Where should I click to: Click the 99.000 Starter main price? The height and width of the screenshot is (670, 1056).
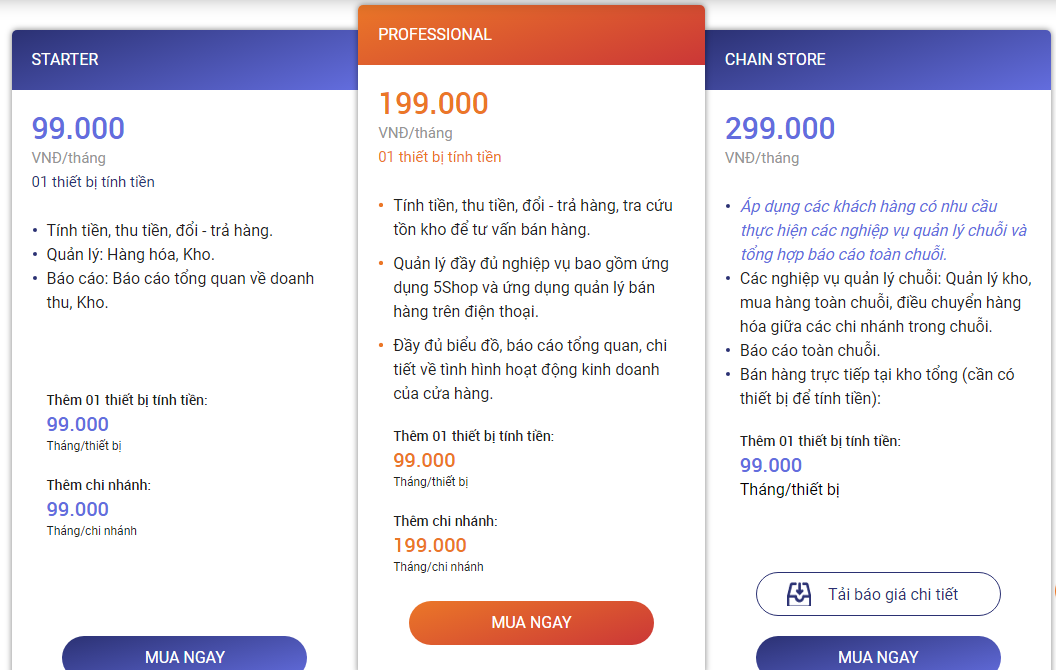(x=78, y=129)
